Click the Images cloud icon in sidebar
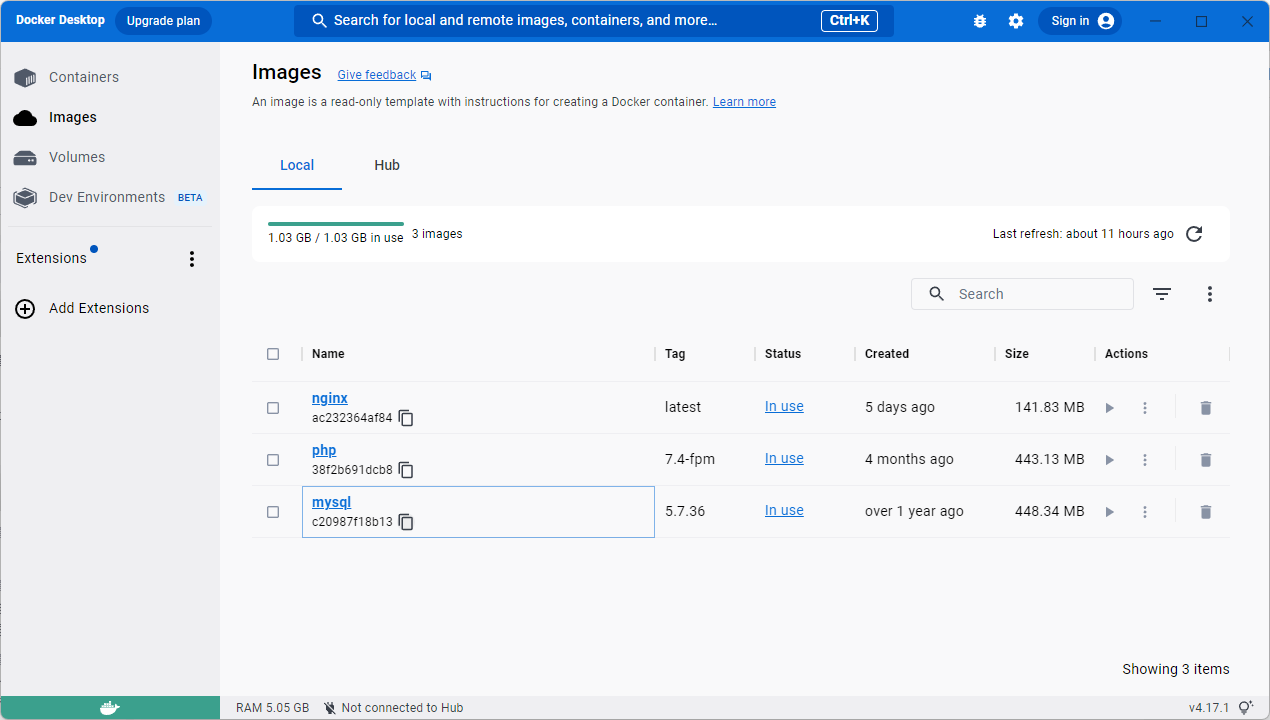 coord(25,117)
